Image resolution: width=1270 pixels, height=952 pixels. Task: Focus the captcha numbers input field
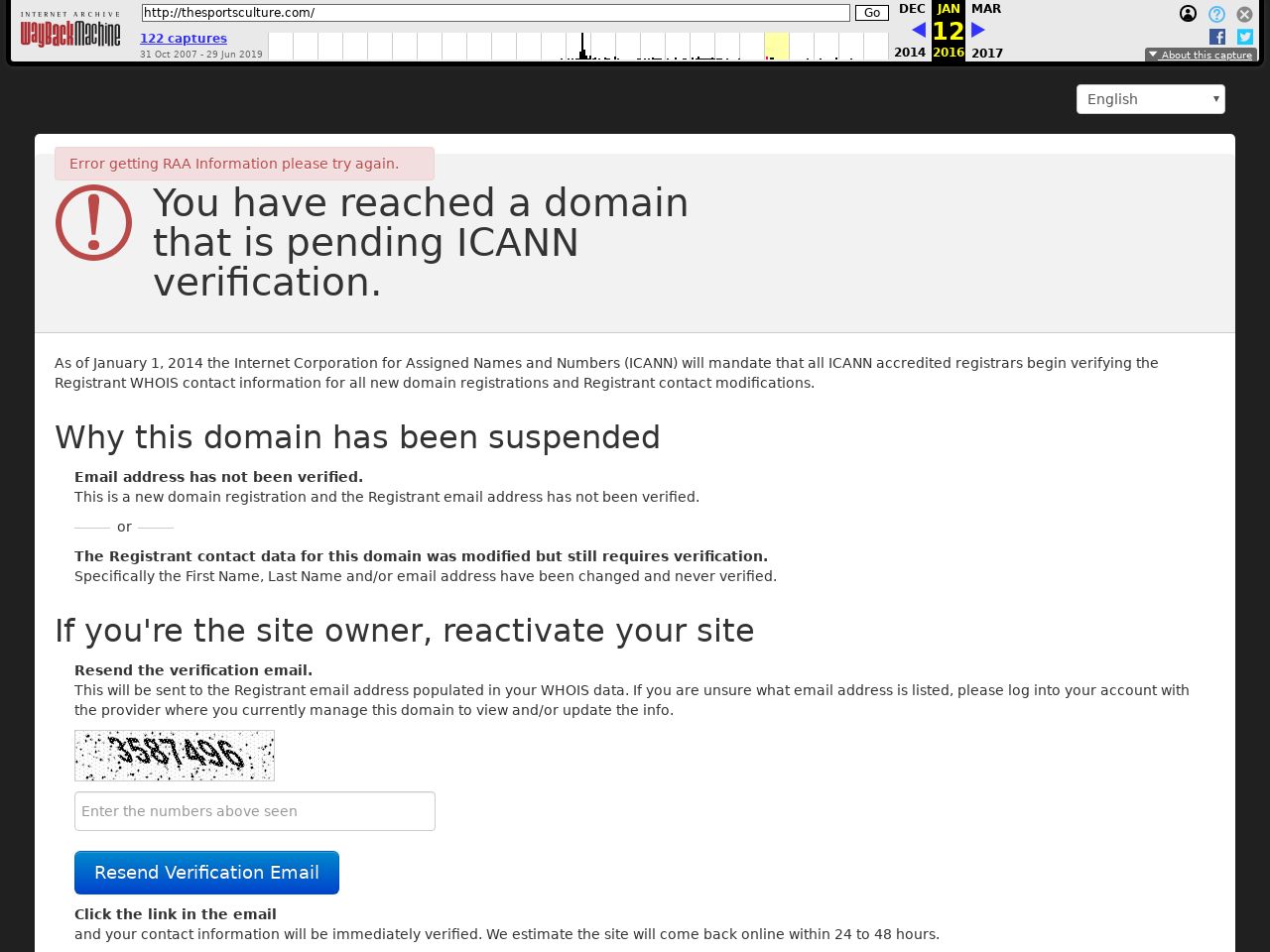[255, 811]
